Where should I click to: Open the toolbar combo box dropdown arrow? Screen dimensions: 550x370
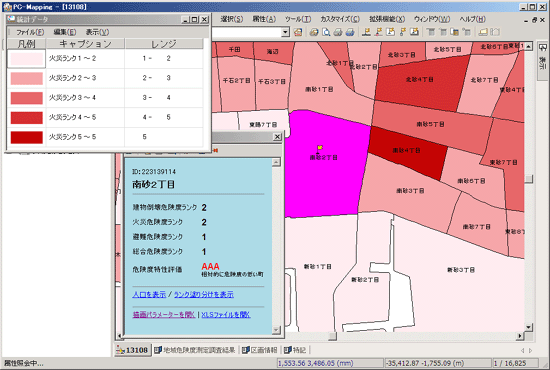(286, 32)
